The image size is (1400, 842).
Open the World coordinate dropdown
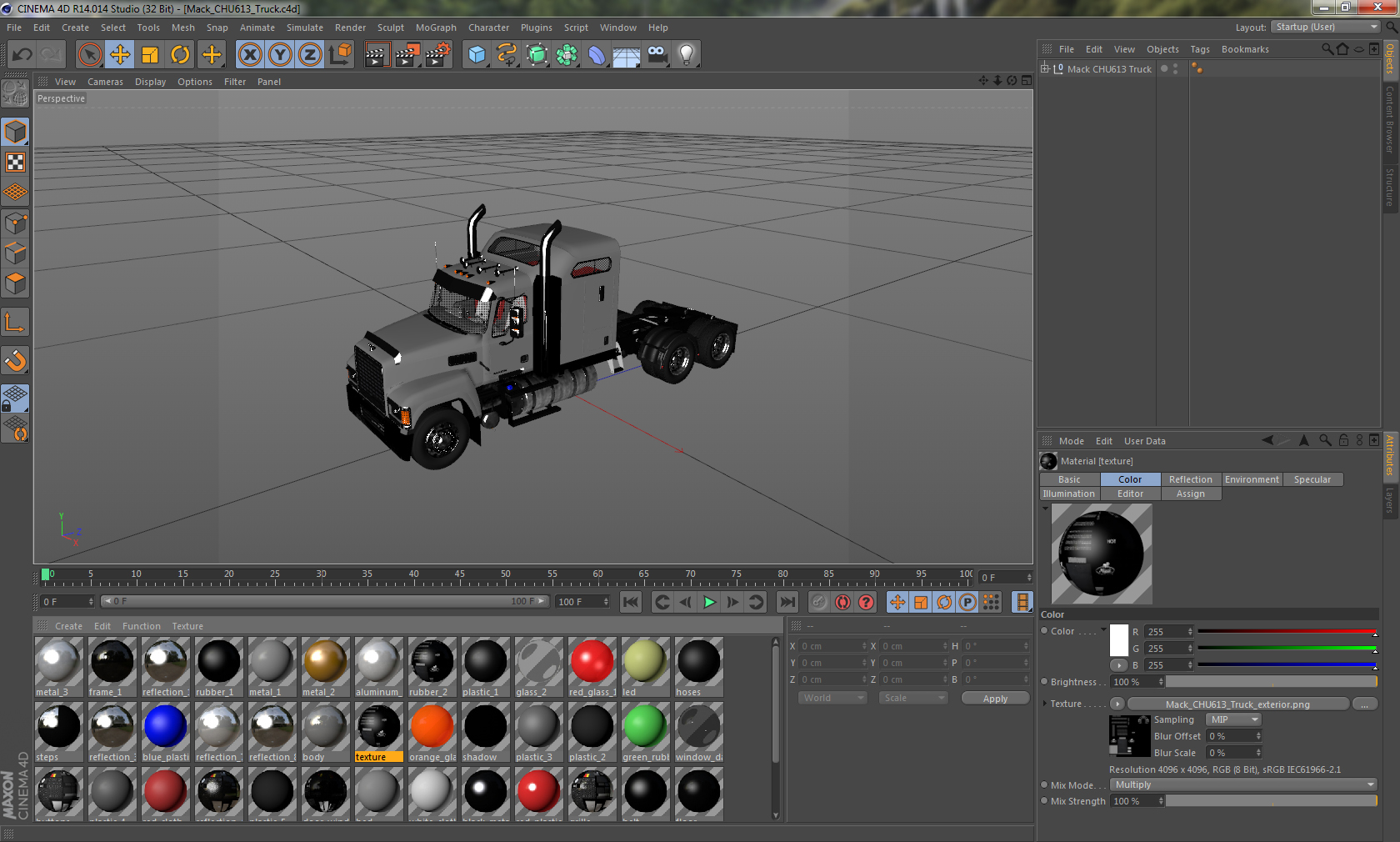833,698
